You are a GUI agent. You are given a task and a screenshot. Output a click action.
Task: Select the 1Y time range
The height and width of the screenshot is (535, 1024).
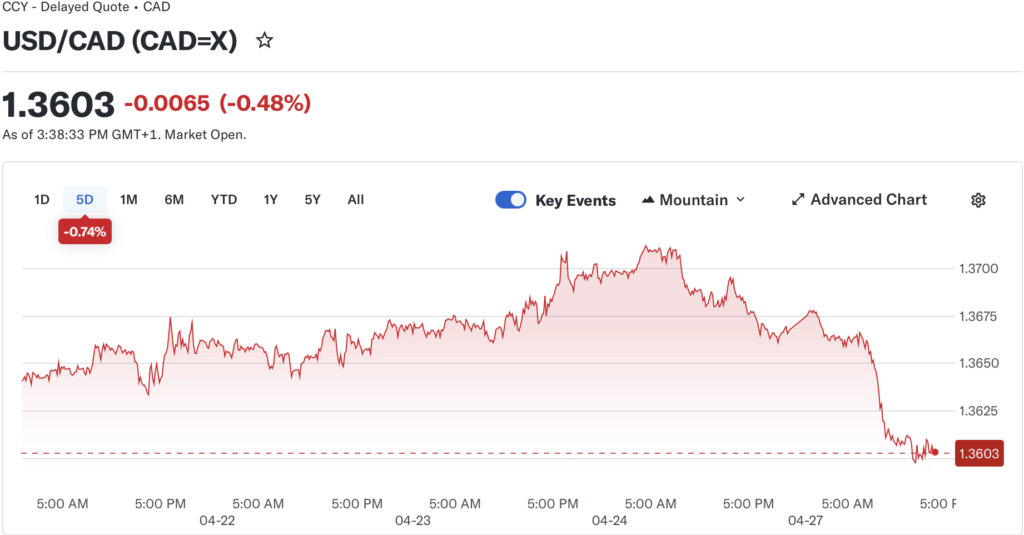[x=271, y=199]
